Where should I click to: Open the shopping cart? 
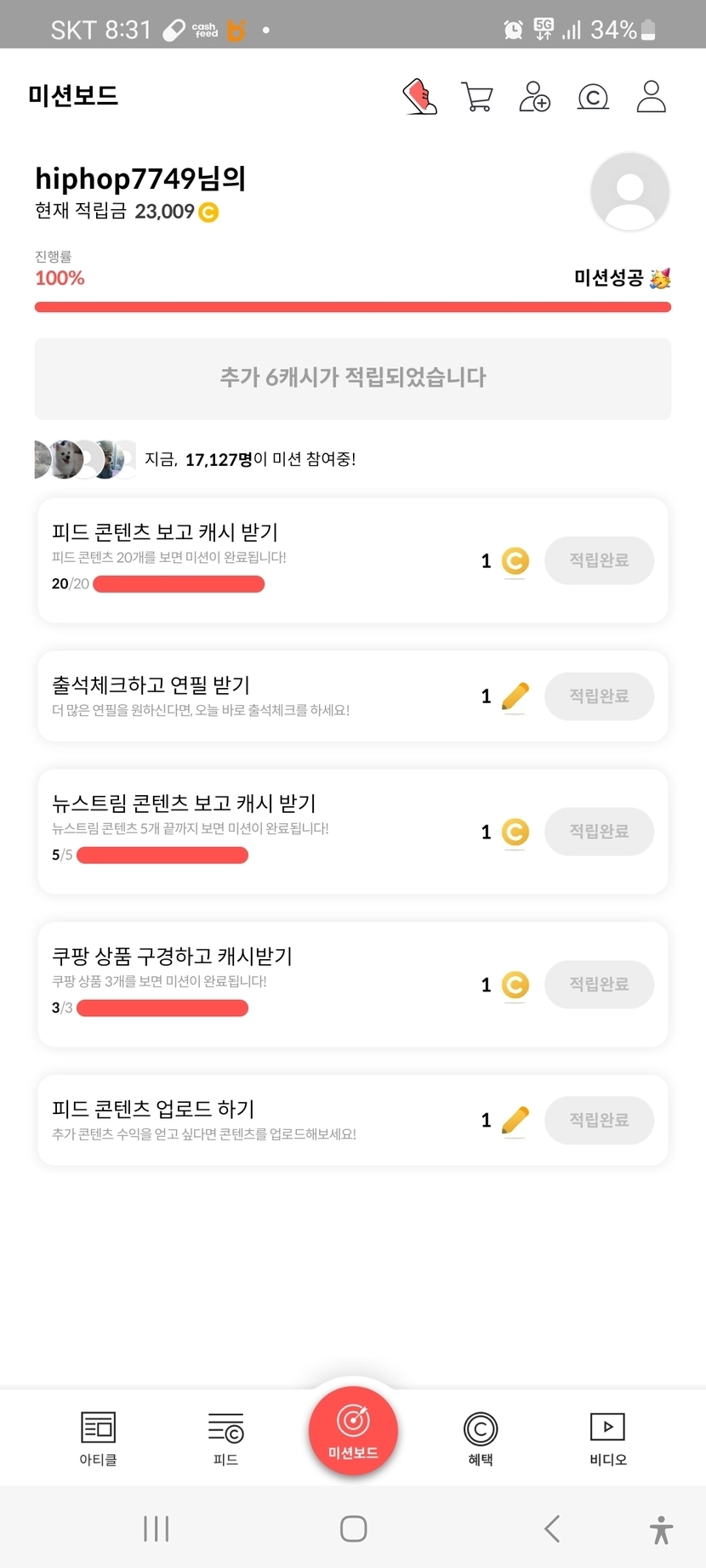476,97
